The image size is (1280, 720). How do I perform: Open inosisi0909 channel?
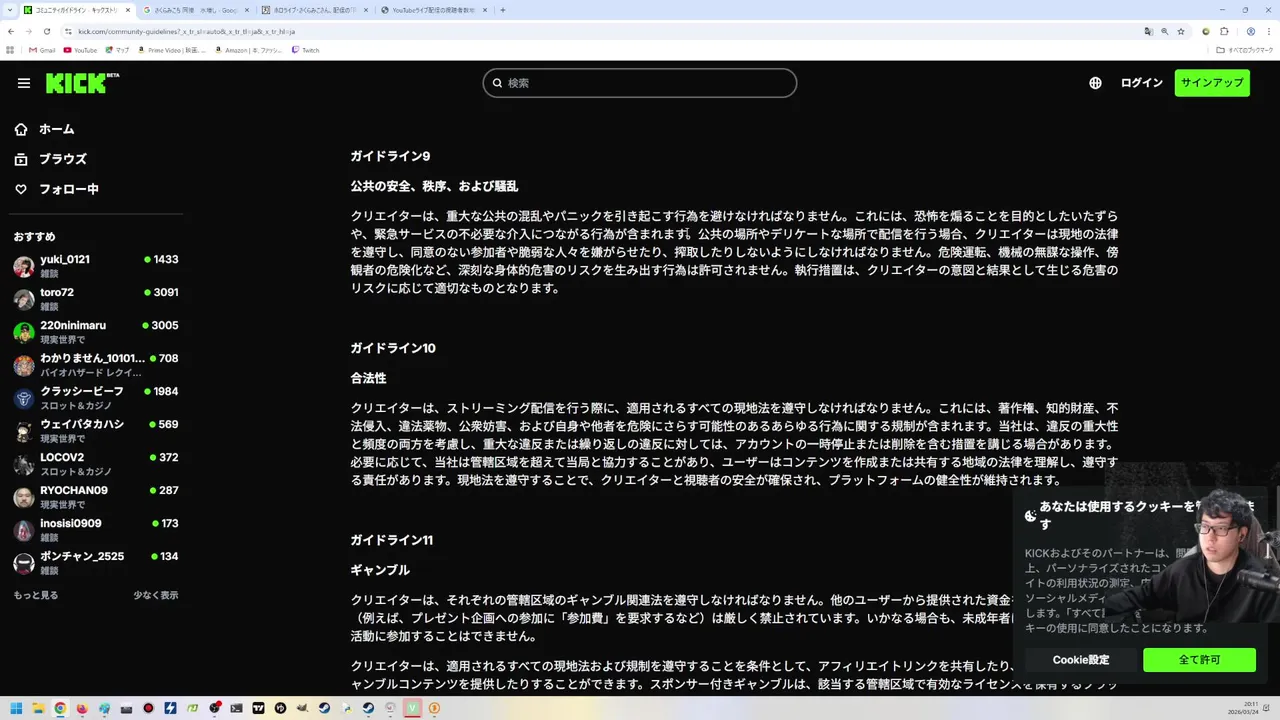(x=96, y=529)
